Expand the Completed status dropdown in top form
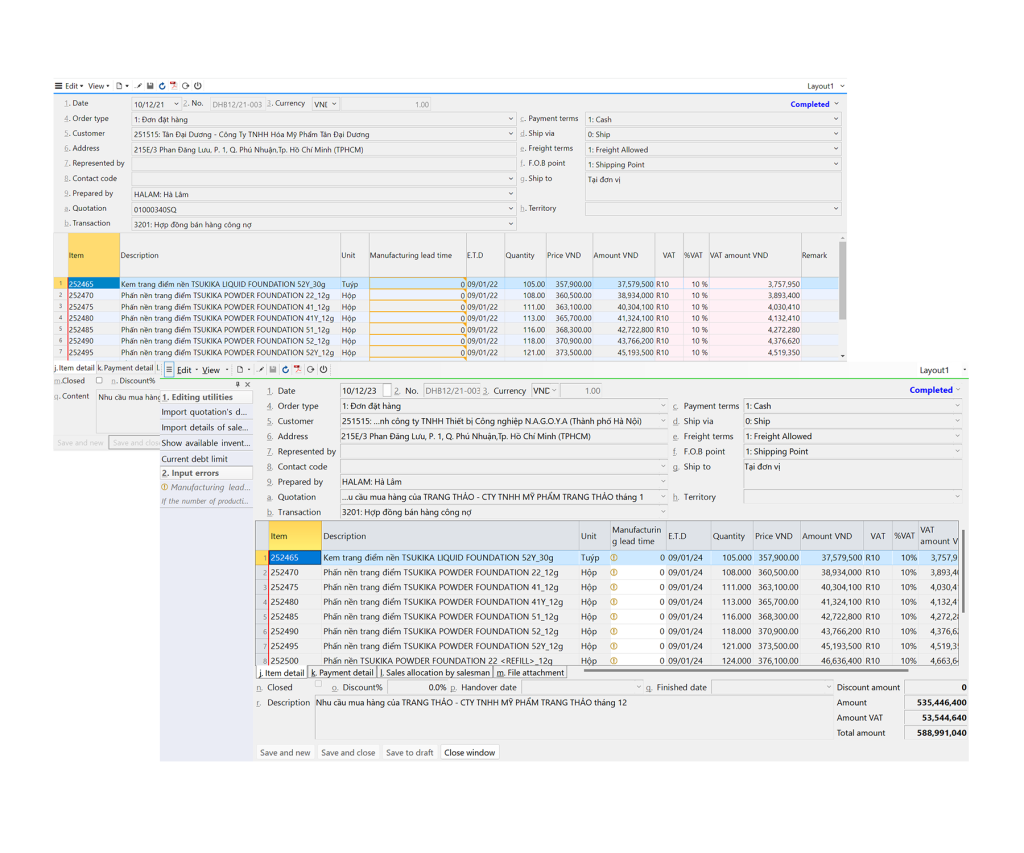The width and height of the screenshot is (1024, 853). coord(836,104)
